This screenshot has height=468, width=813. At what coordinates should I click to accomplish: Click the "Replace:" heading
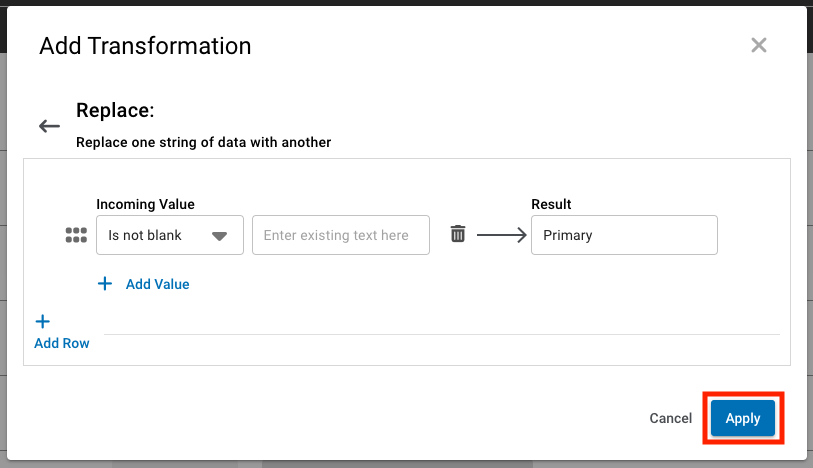(115, 110)
